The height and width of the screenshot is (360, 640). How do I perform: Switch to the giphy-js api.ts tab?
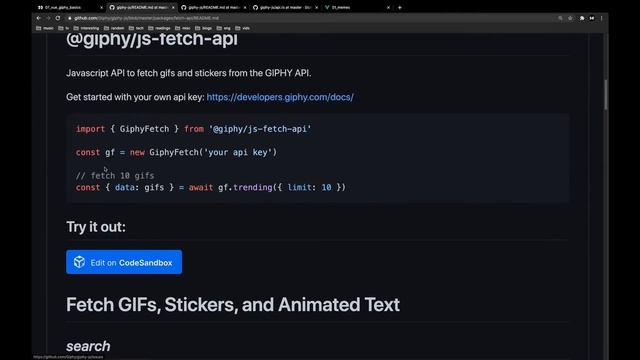pyautogui.click(x=285, y=7)
